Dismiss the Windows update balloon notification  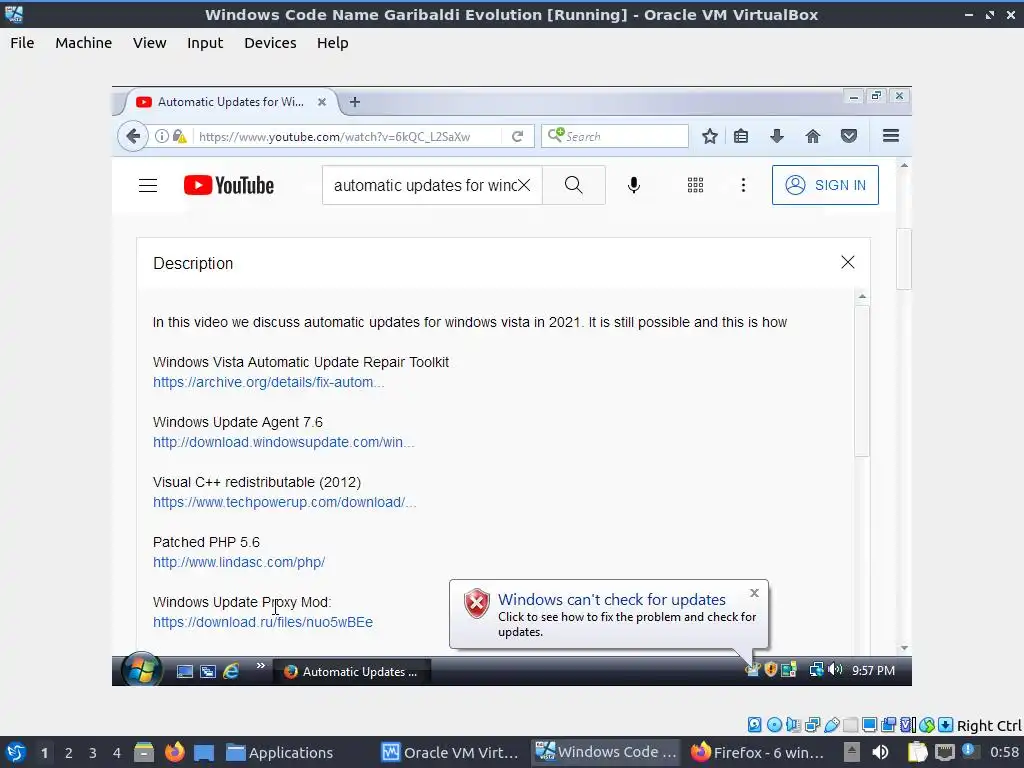tap(754, 593)
